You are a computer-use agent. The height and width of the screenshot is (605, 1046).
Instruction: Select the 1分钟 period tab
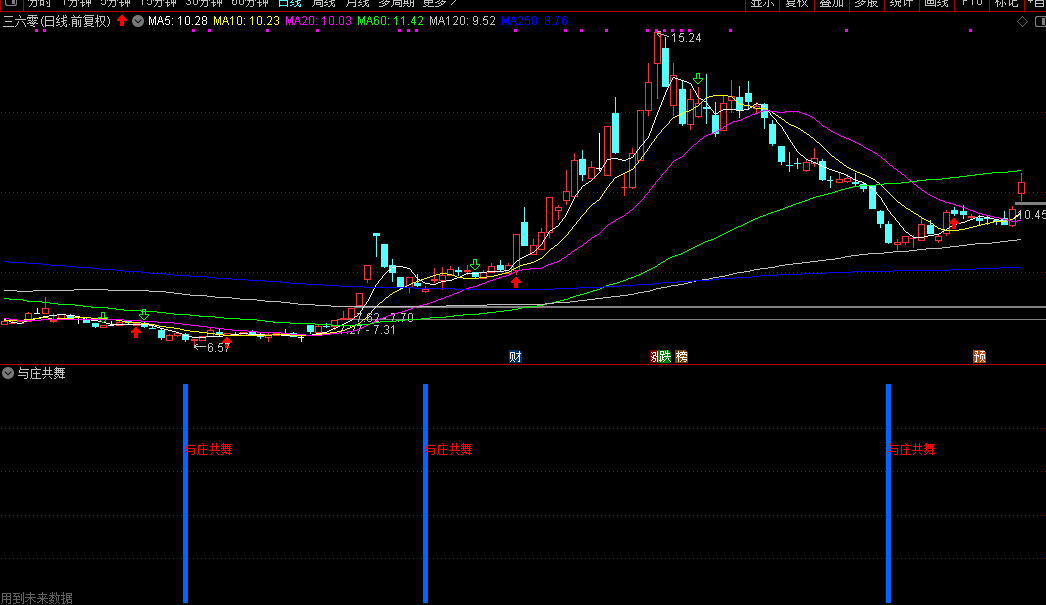pos(76,3)
